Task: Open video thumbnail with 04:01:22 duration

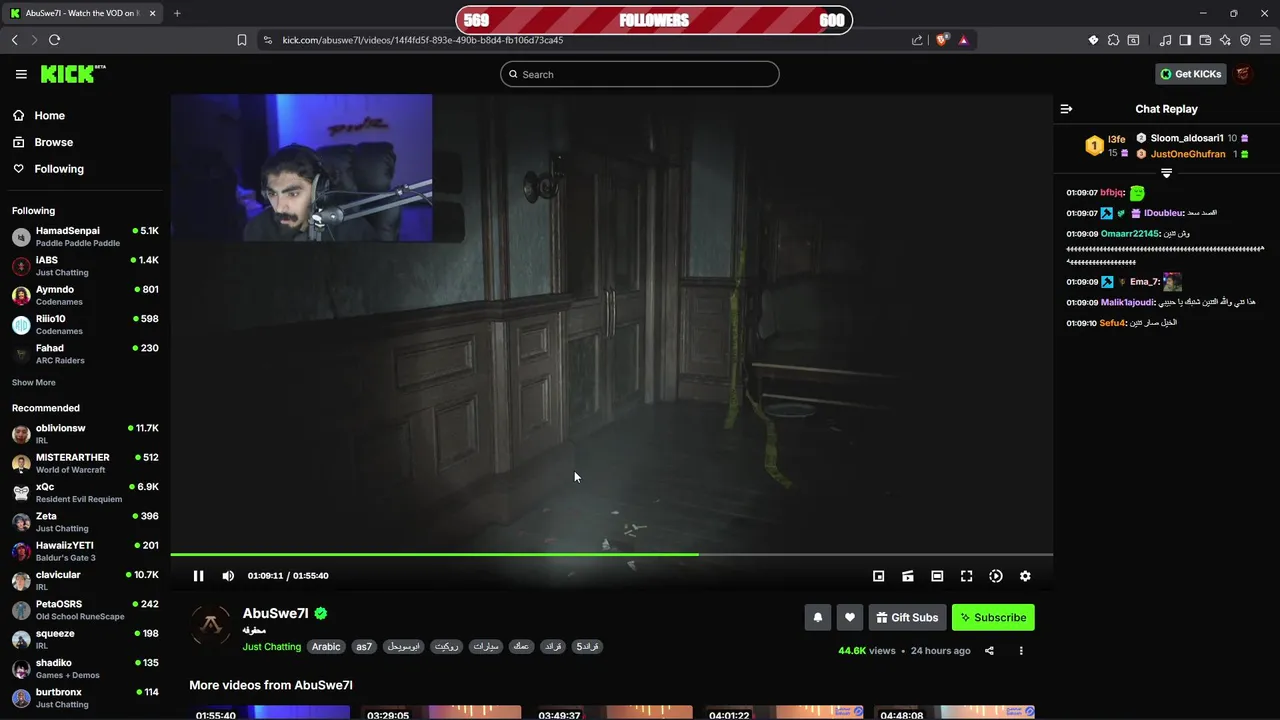Action: point(784,712)
